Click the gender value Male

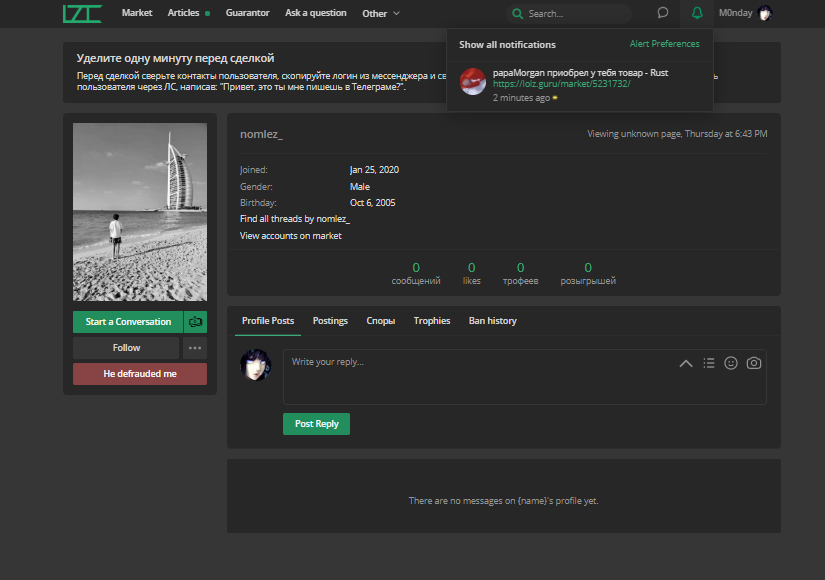coord(360,186)
